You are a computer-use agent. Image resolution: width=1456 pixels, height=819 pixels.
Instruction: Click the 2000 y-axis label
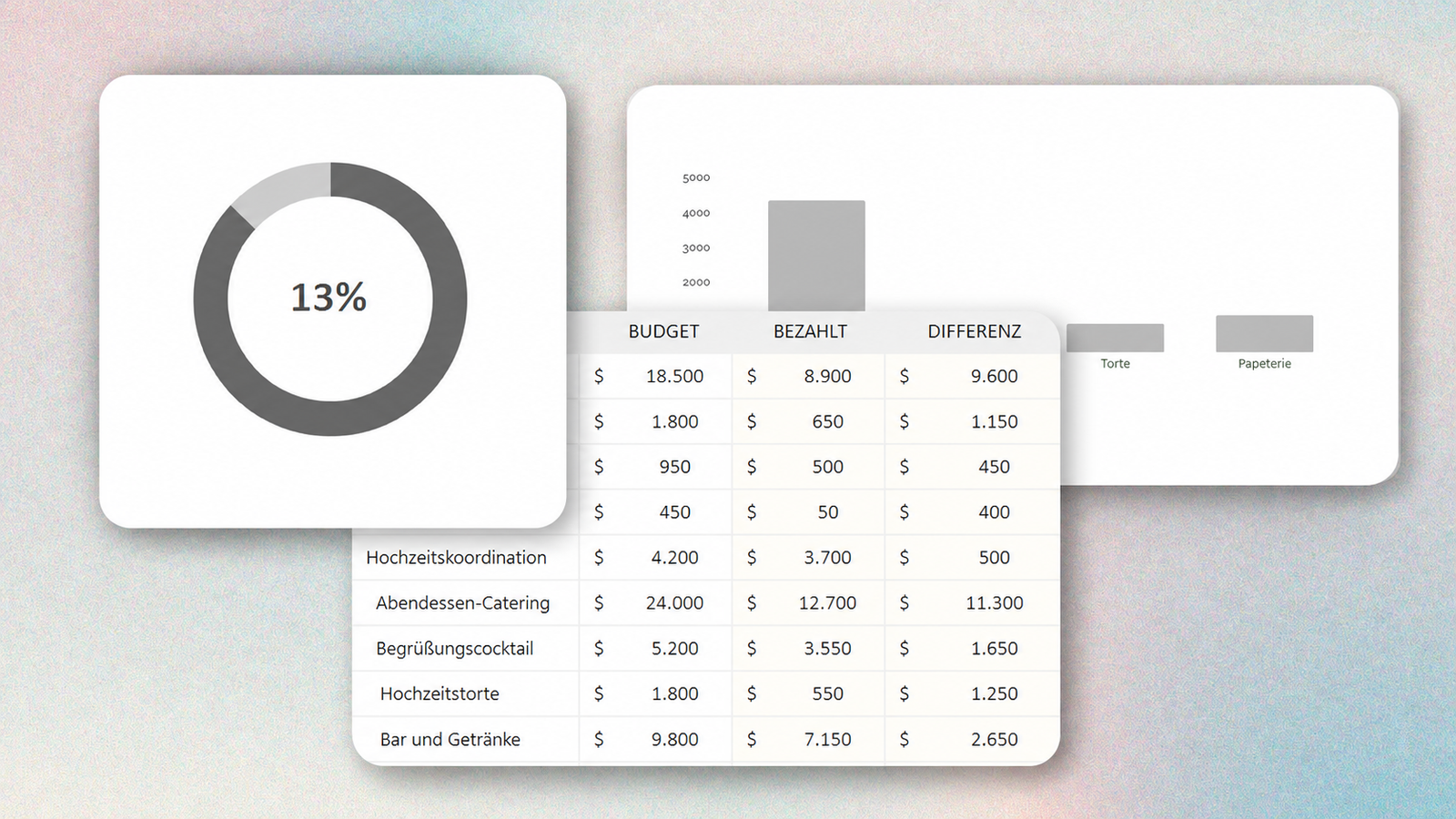(696, 282)
